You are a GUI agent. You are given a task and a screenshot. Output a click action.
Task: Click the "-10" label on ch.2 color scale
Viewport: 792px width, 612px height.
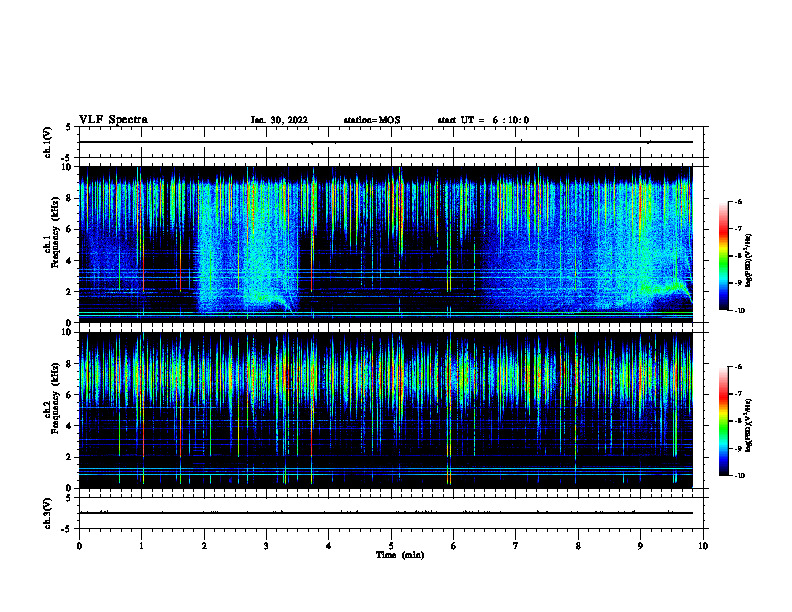click(739, 476)
